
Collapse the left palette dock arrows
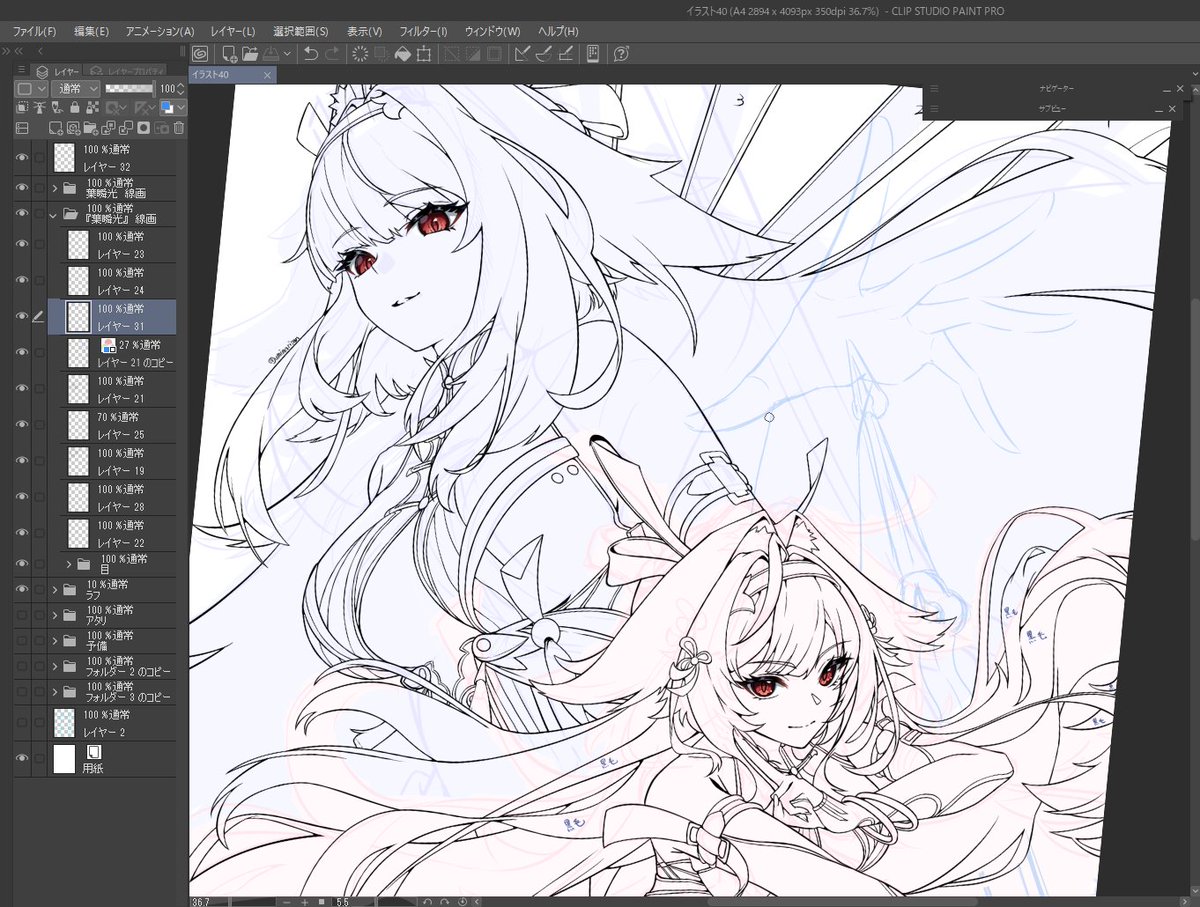pyautogui.click(x=19, y=51)
